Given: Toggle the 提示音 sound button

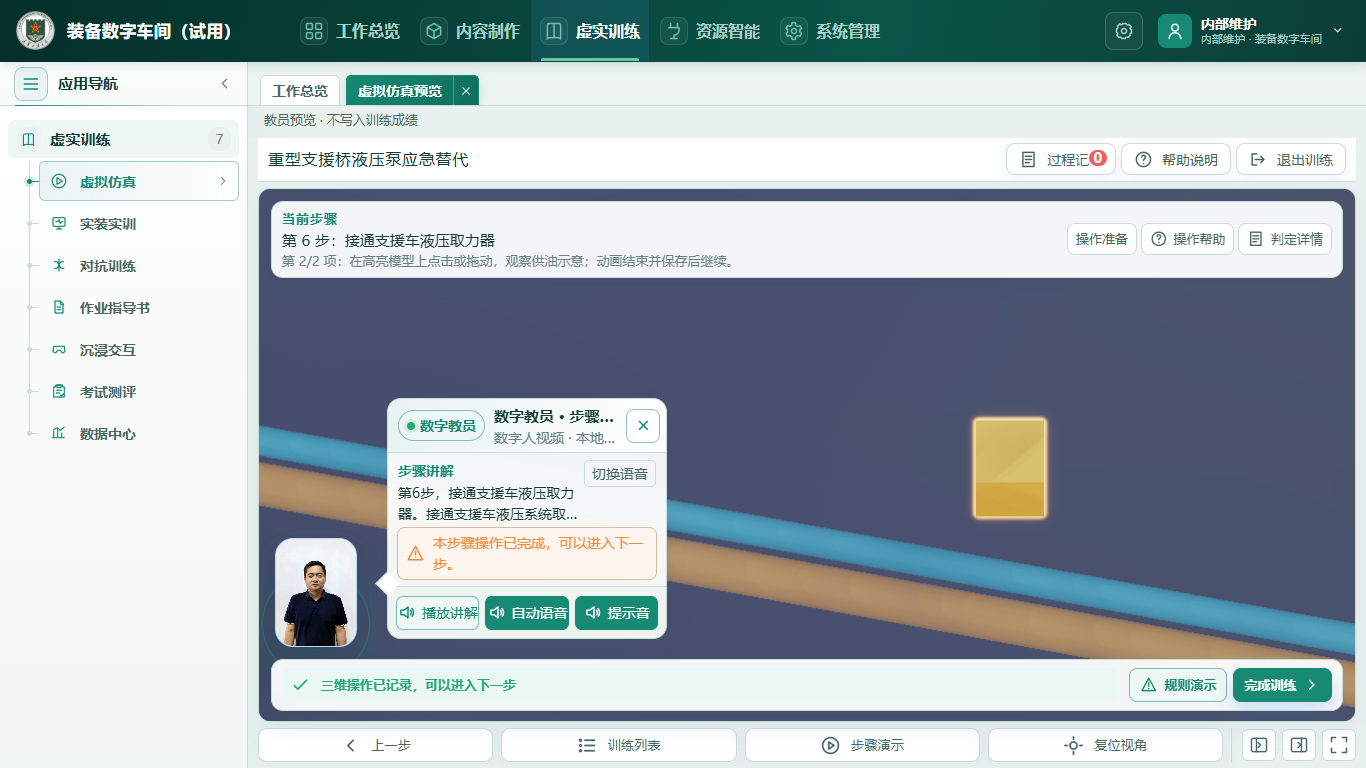Looking at the screenshot, I should 617,613.
